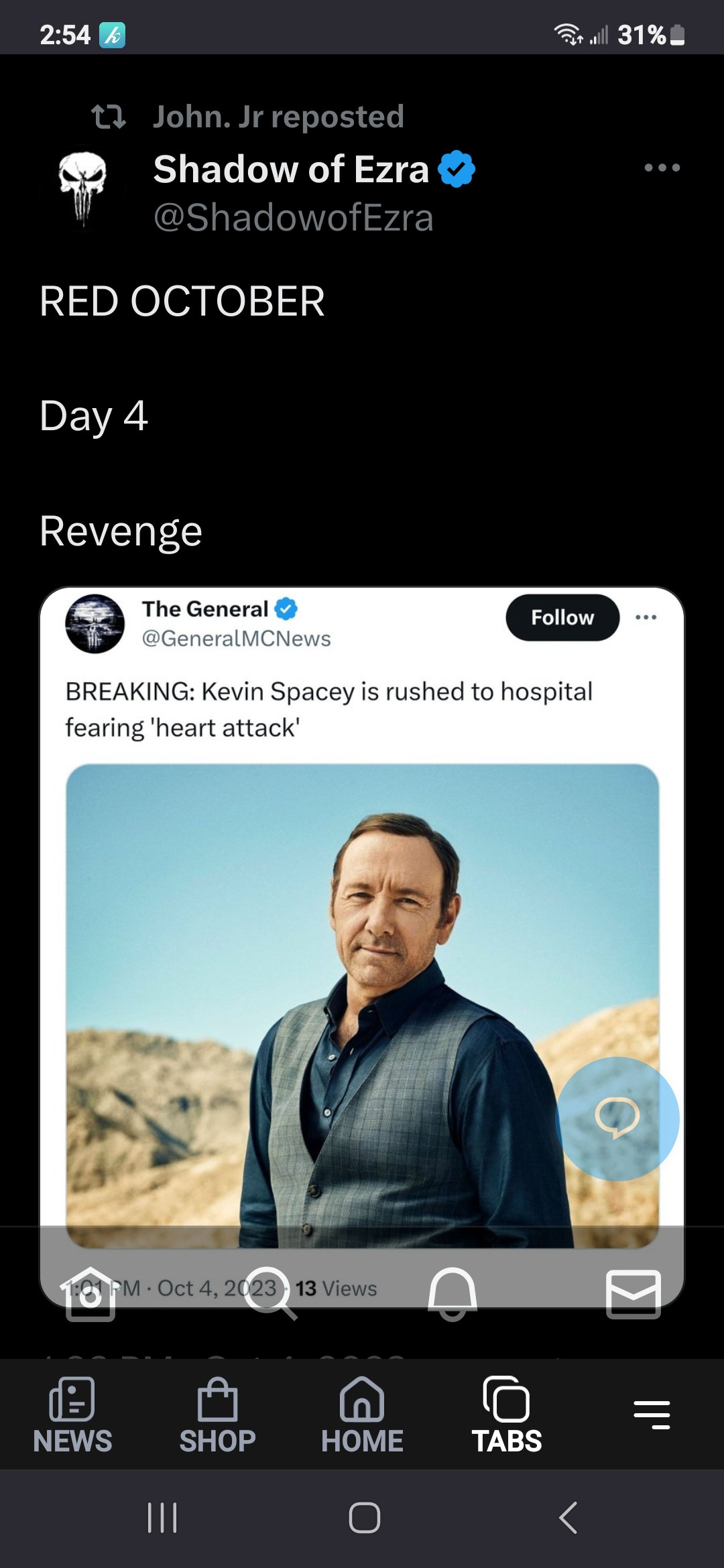
Task: Open the @GeneralMCNews handle
Action: pos(236,639)
